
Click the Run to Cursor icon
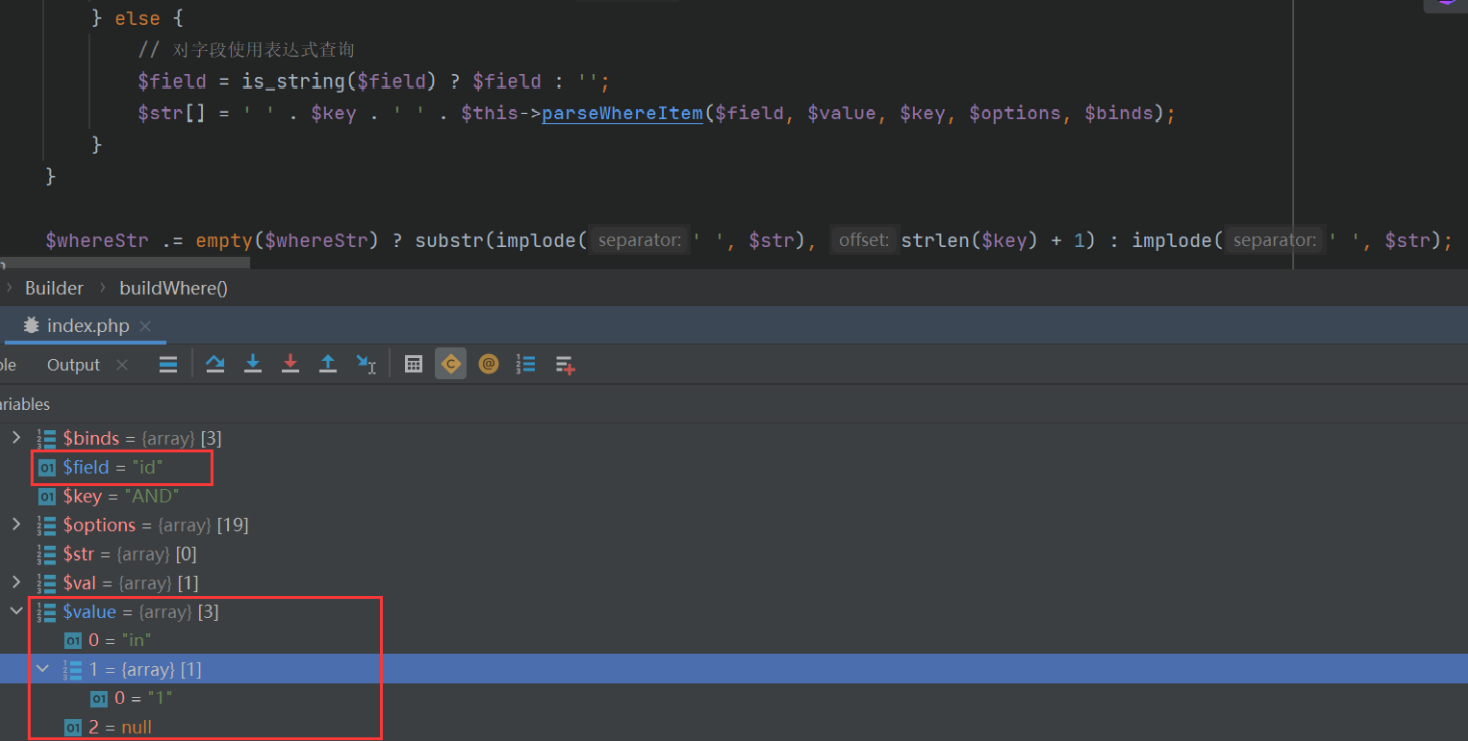point(366,365)
